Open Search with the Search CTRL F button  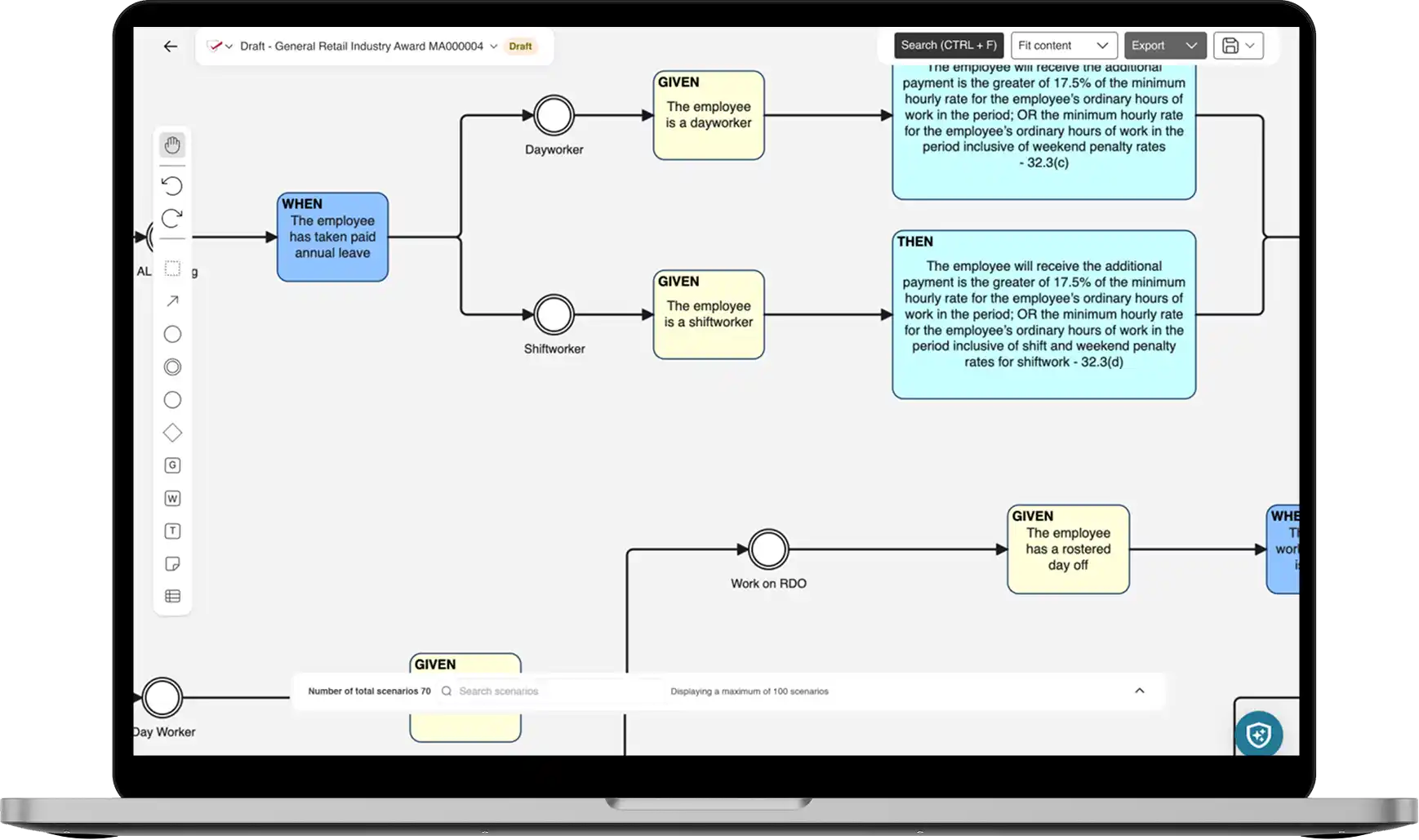pos(949,45)
